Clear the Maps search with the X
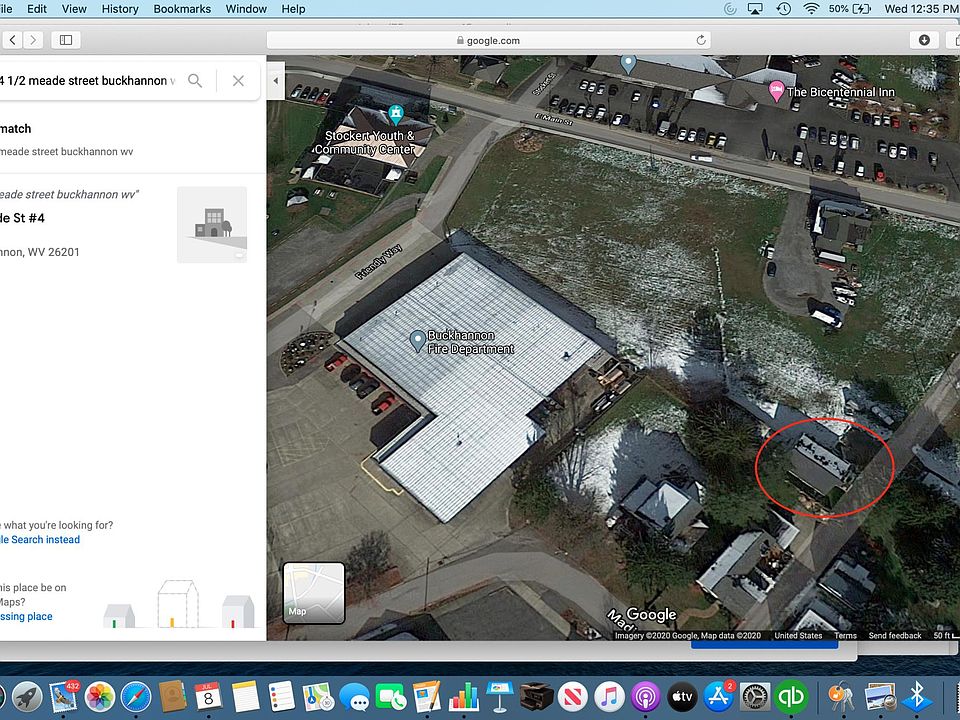 click(x=238, y=81)
